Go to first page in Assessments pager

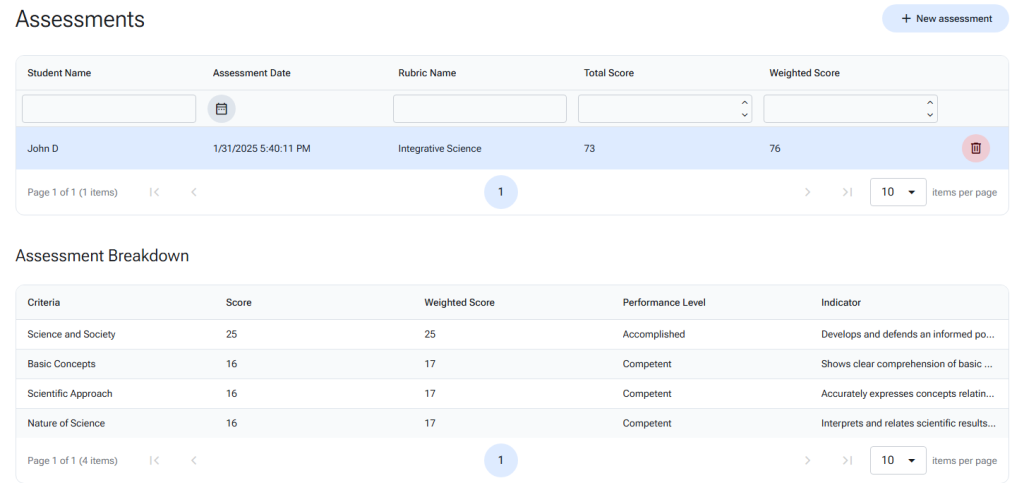tap(154, 192)
